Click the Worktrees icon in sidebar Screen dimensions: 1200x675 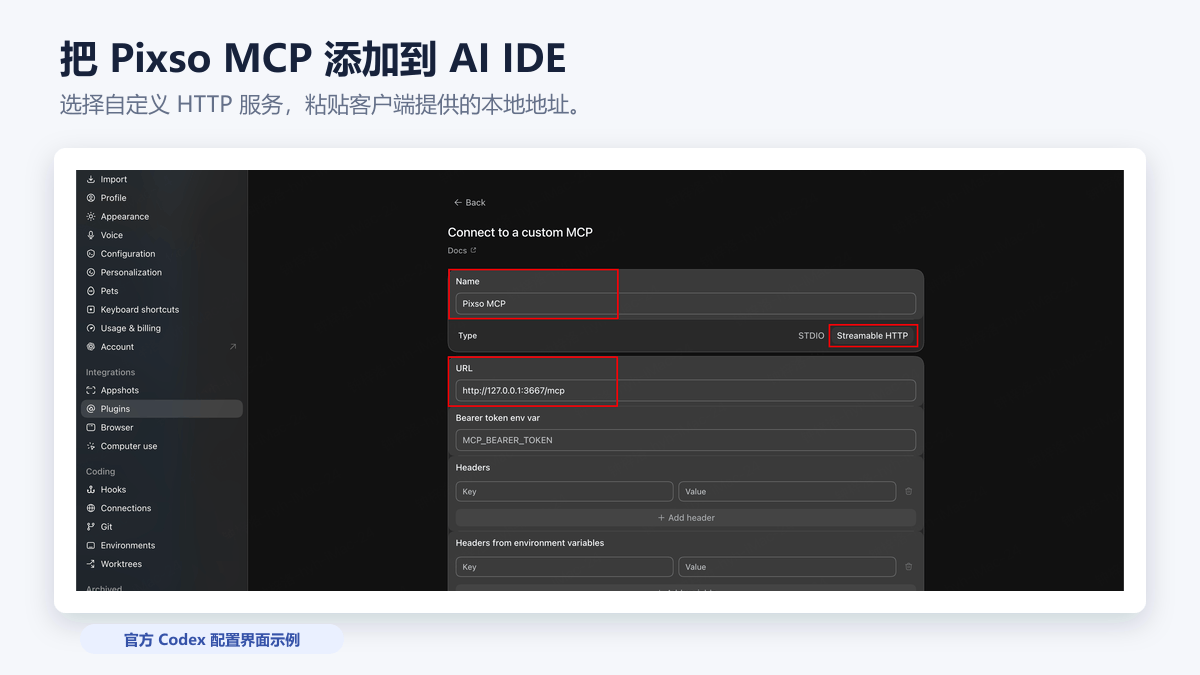coord(91,564)
